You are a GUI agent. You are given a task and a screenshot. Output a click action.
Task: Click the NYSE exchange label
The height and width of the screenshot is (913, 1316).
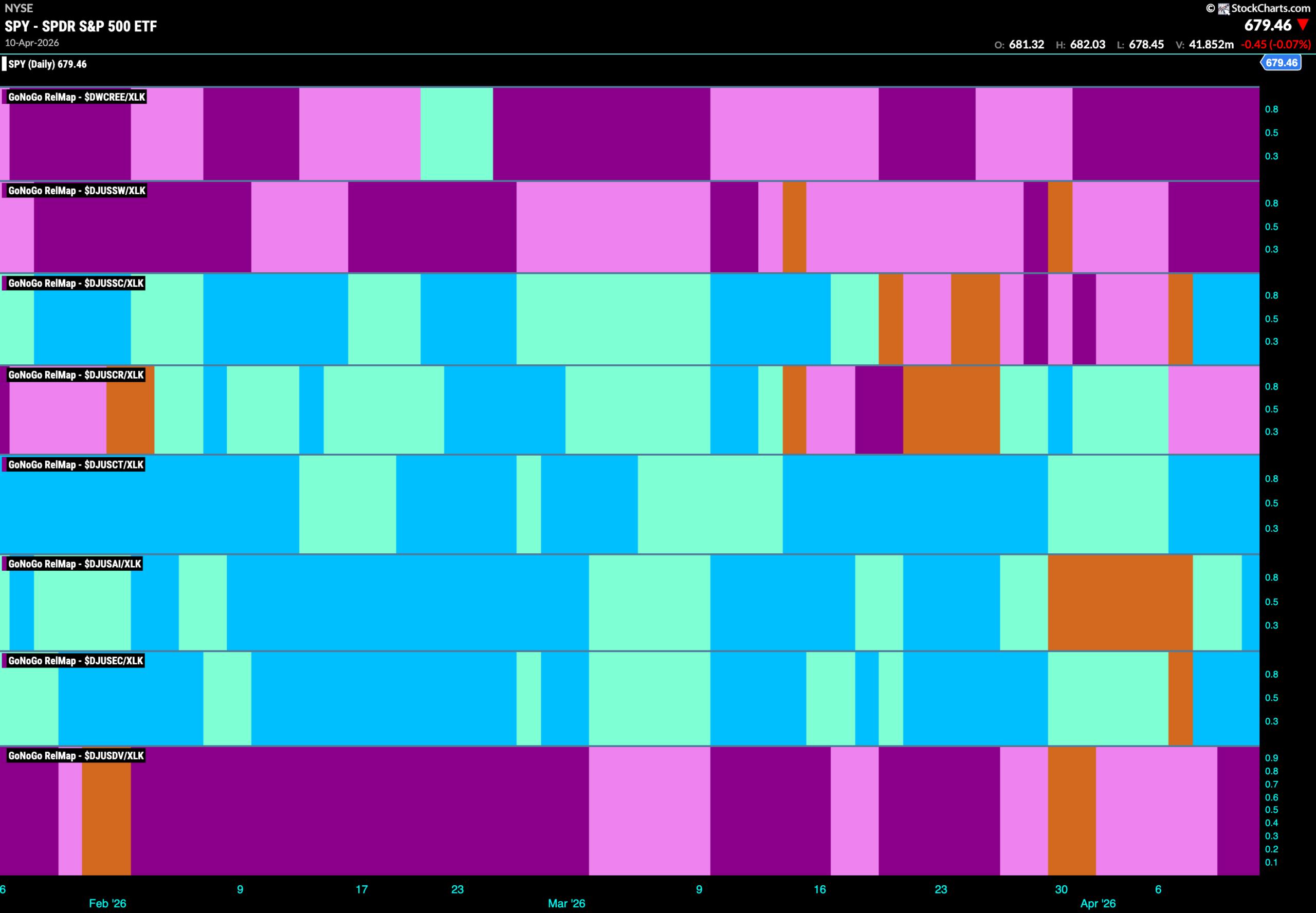(x=19, y=8)
